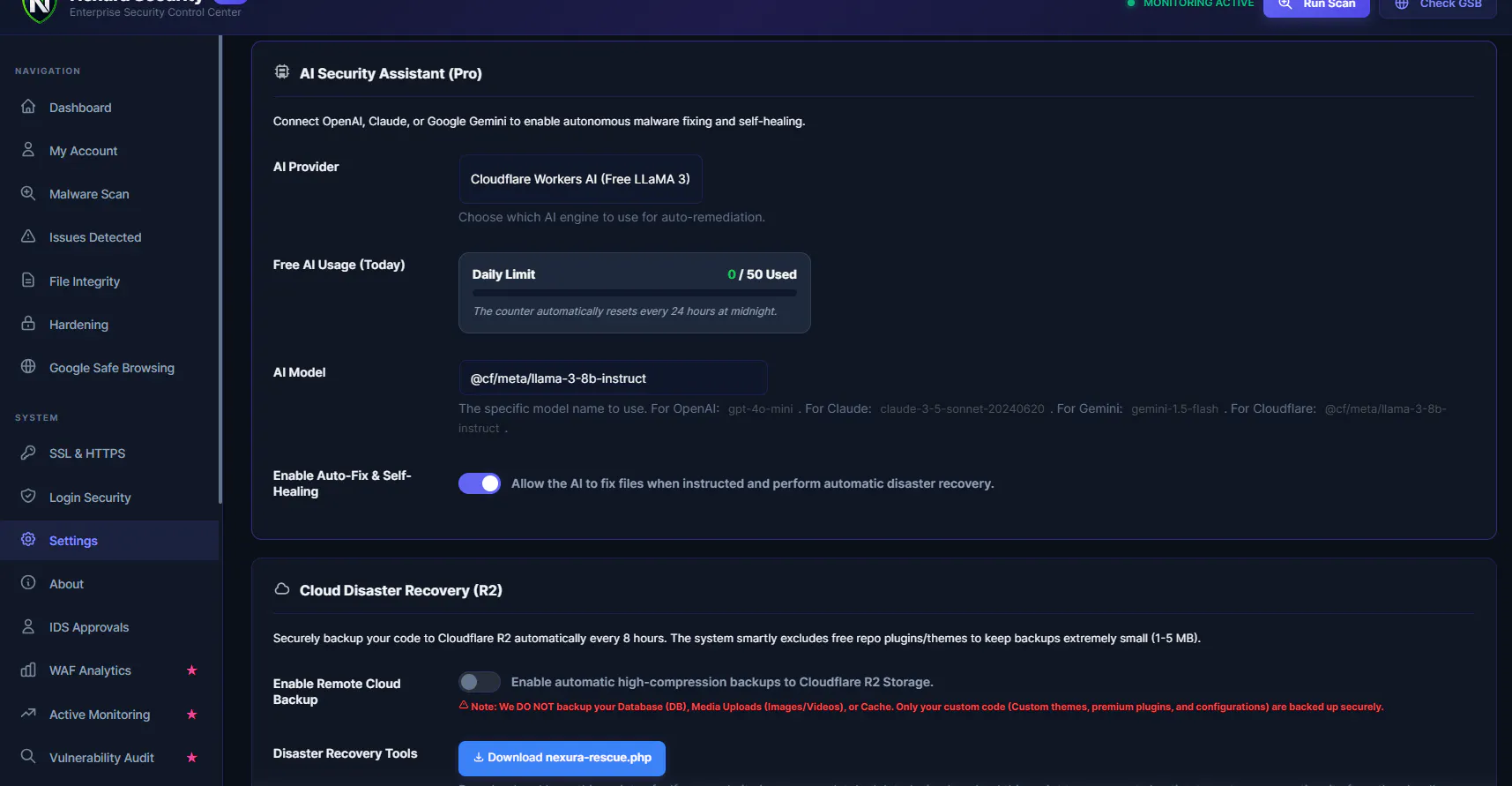The width and height of the screenshot is (1512, 786).
Task: Click the About info circle icon
Action: click(28, 583)
